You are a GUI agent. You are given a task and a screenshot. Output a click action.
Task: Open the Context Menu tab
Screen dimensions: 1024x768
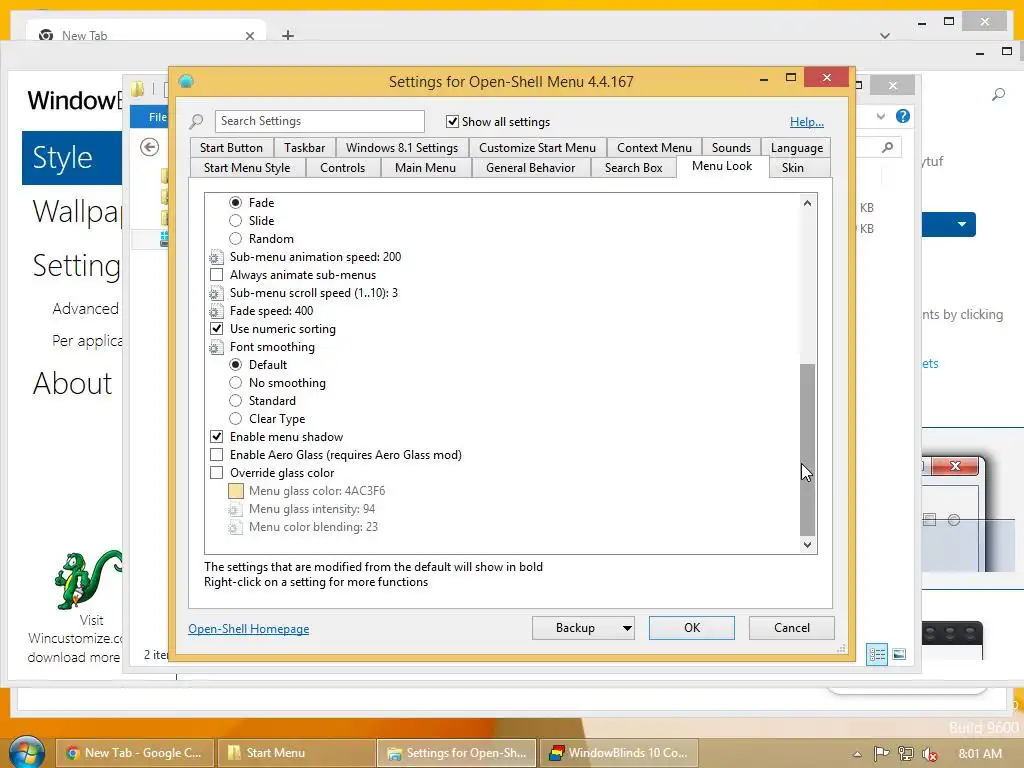pyautogui.click(x=654, y=148)
